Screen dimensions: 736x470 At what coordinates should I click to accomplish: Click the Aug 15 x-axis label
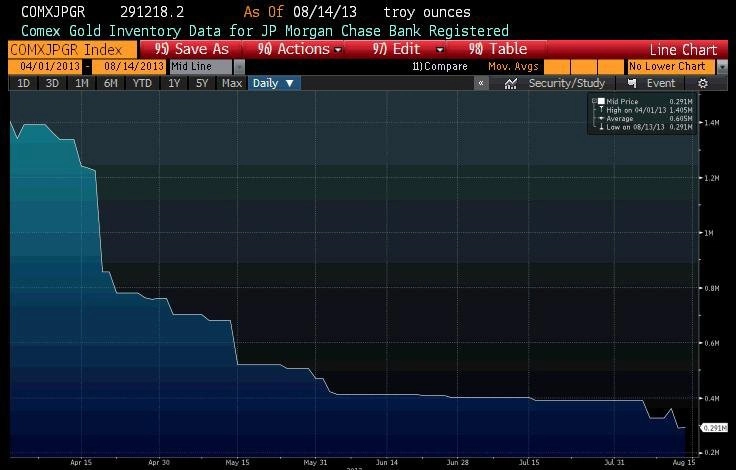point(684,462)
